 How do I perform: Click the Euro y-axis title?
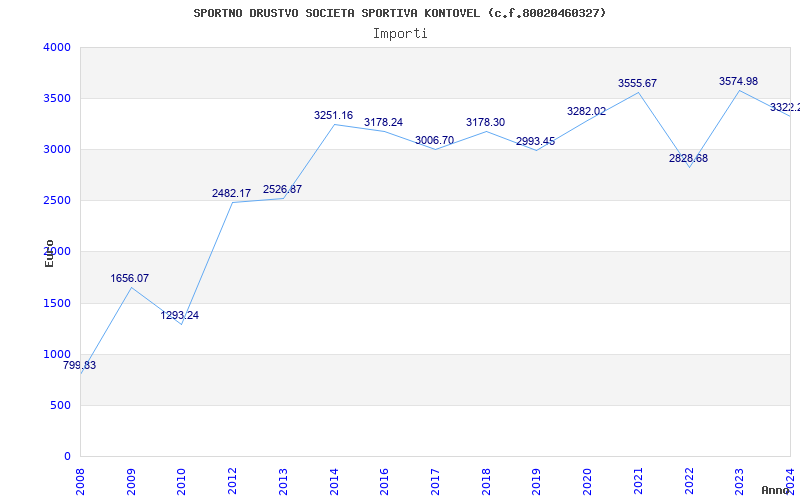click(x=49, y=253)
